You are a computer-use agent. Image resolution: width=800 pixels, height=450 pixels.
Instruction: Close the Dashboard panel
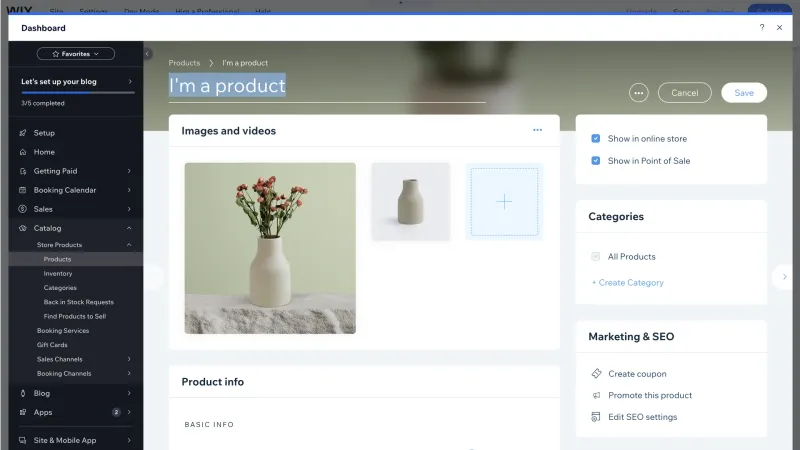click(x=779, y=28)
